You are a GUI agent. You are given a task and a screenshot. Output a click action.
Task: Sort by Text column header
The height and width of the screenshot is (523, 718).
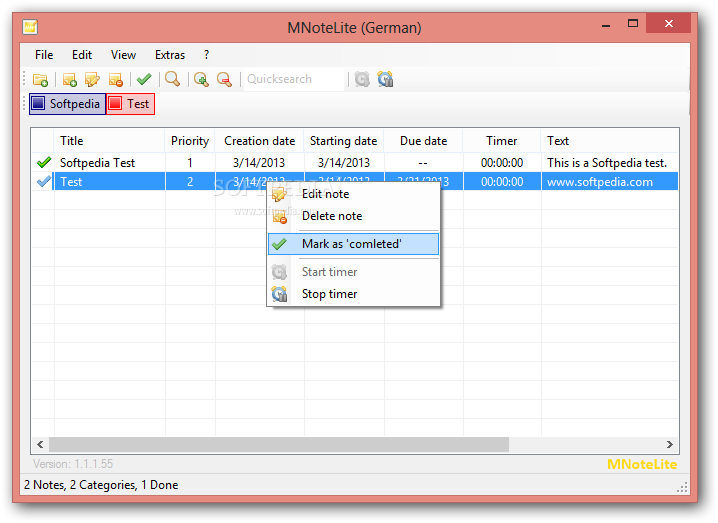(x=610, y=141)
